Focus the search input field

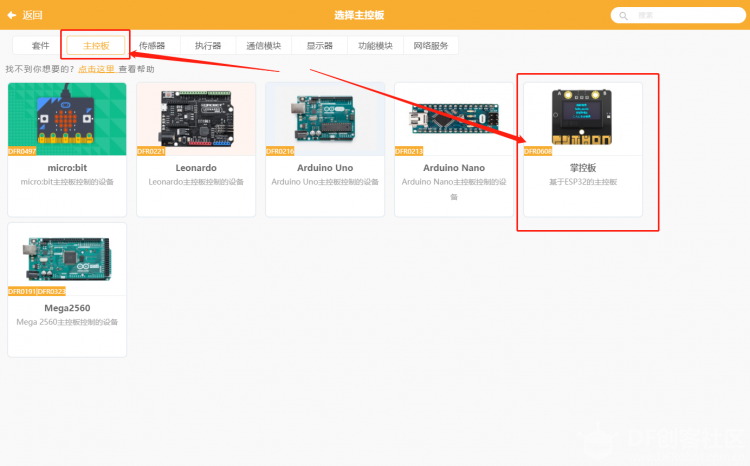point(678,15)
